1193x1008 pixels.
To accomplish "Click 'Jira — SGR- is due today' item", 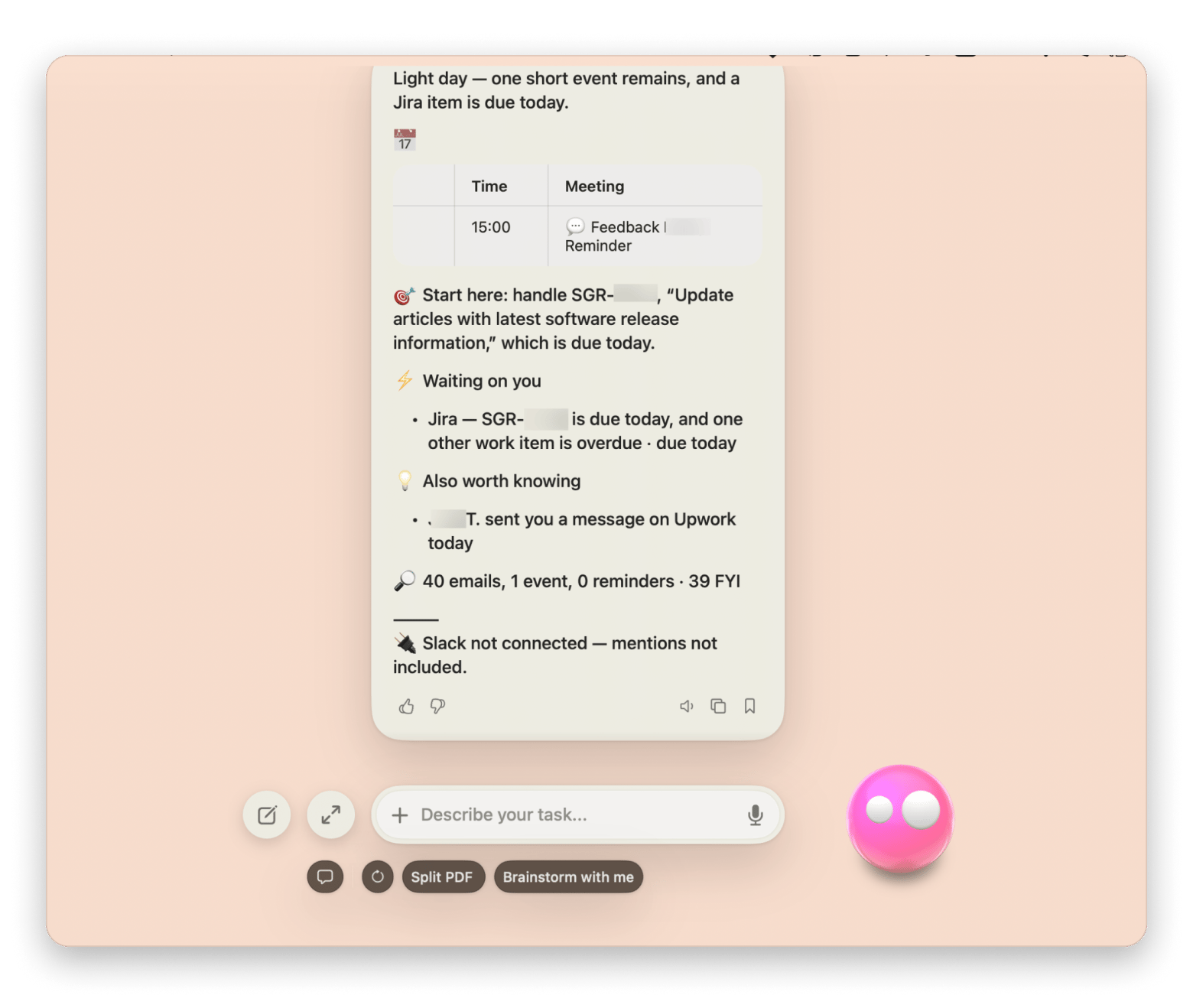I will pyautogui.click(x=585, y=431).
